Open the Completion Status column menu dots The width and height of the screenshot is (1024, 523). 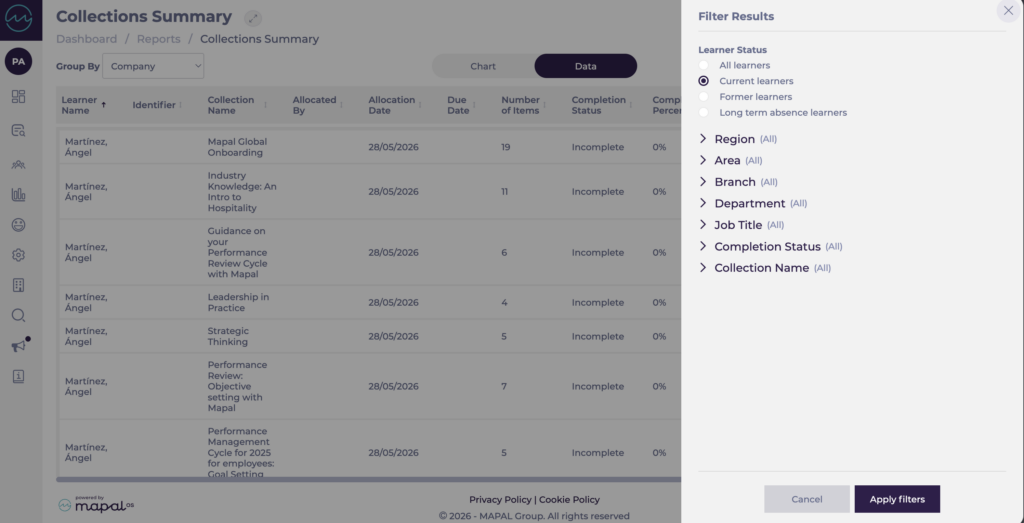(631, 105)
